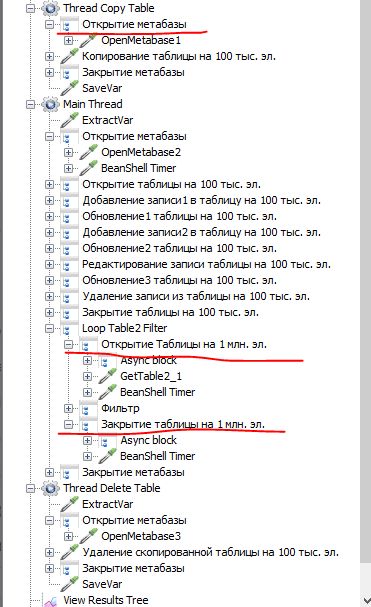Click the Фильтр controller icon
The width and height of the screenshot is (371, 607).
pos(88,408)
